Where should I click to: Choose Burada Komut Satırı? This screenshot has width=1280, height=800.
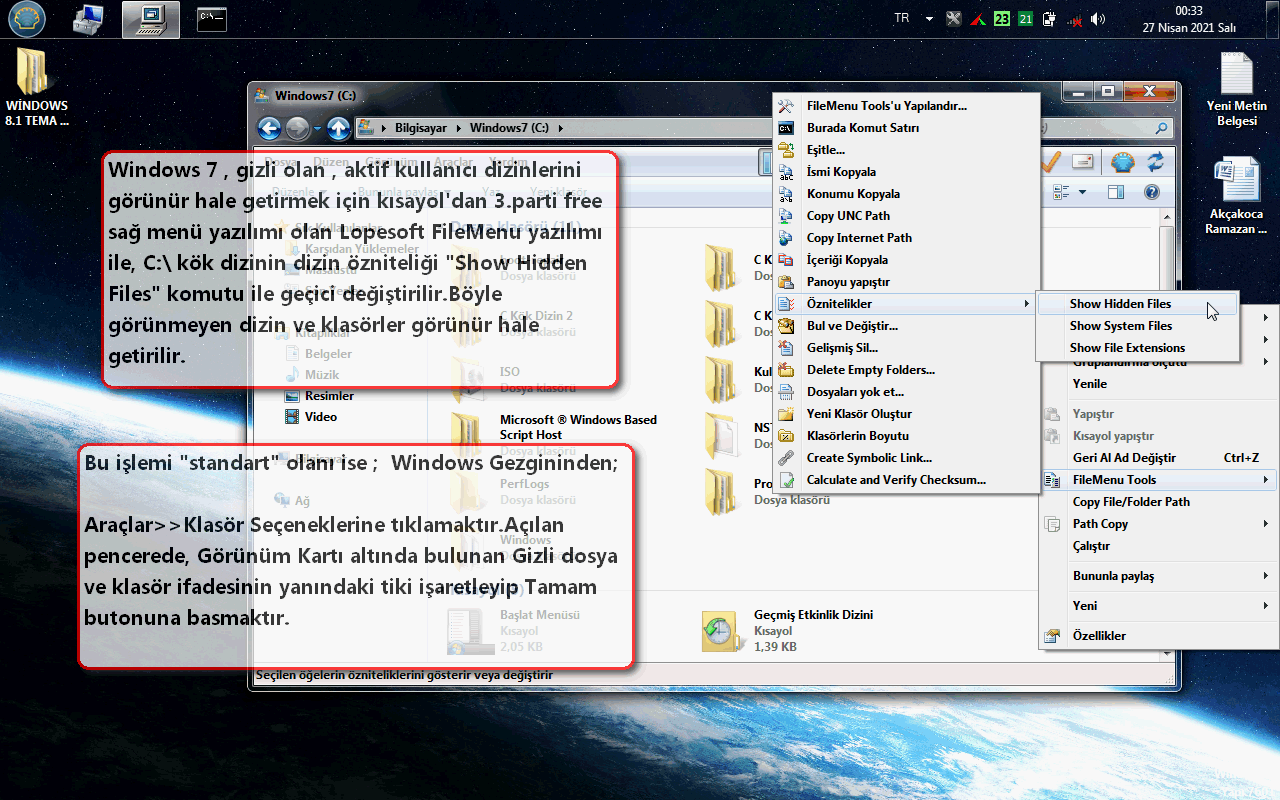(x=905, y=128)
